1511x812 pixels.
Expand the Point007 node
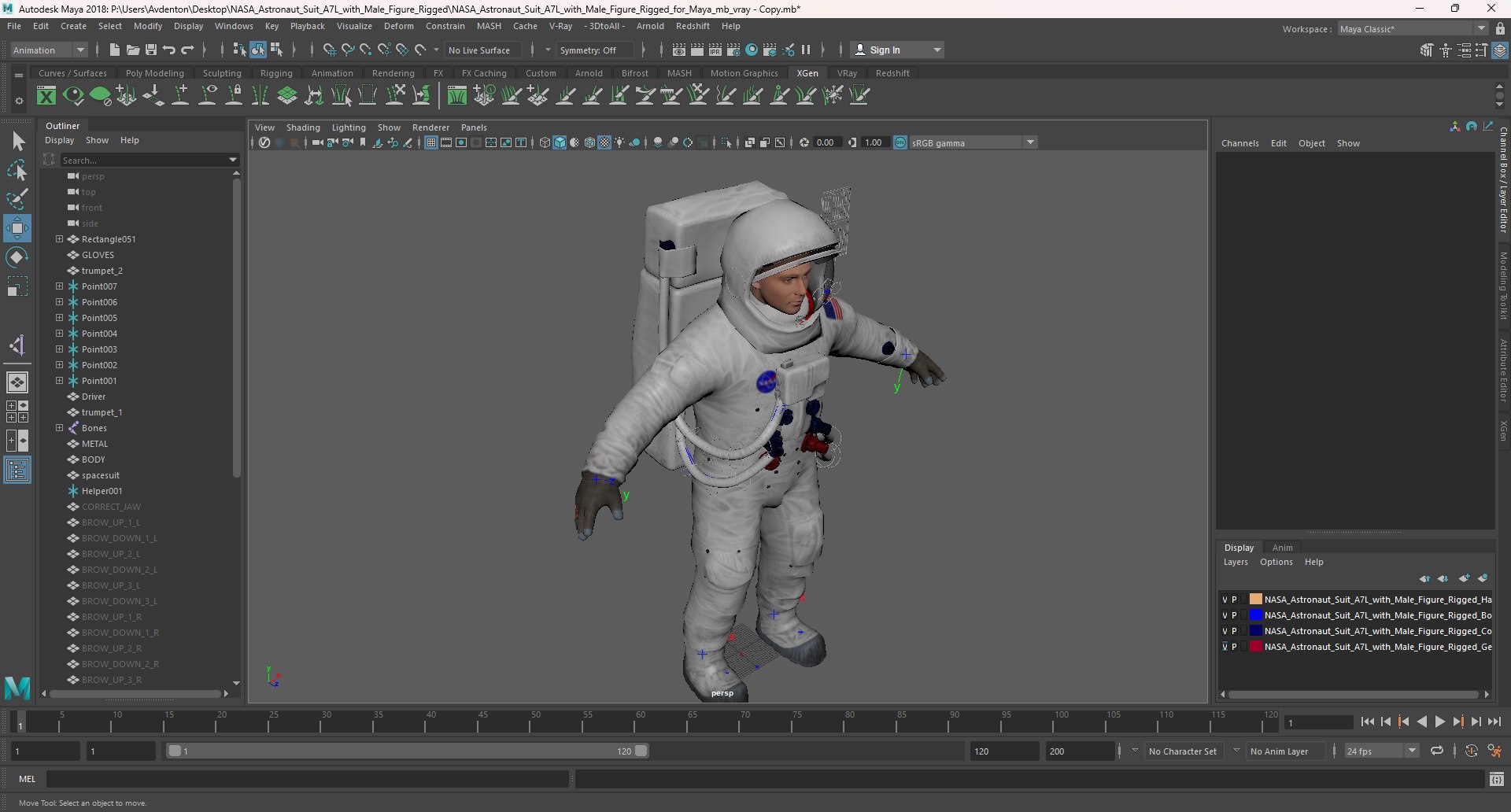pos(59,286)
